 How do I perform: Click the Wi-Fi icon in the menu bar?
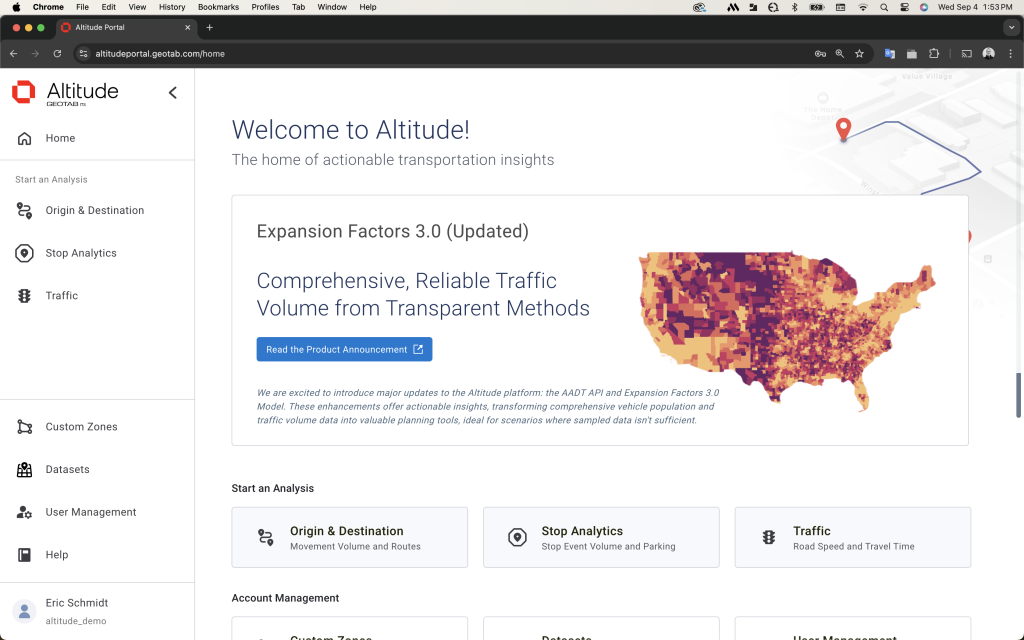[863, 7]
